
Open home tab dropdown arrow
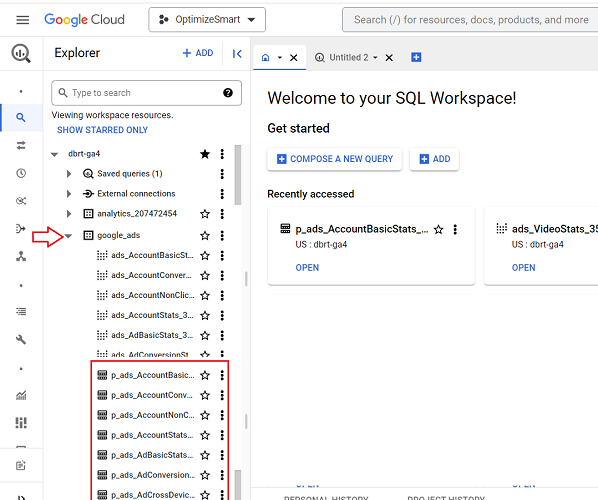click(x=280, y=58)
